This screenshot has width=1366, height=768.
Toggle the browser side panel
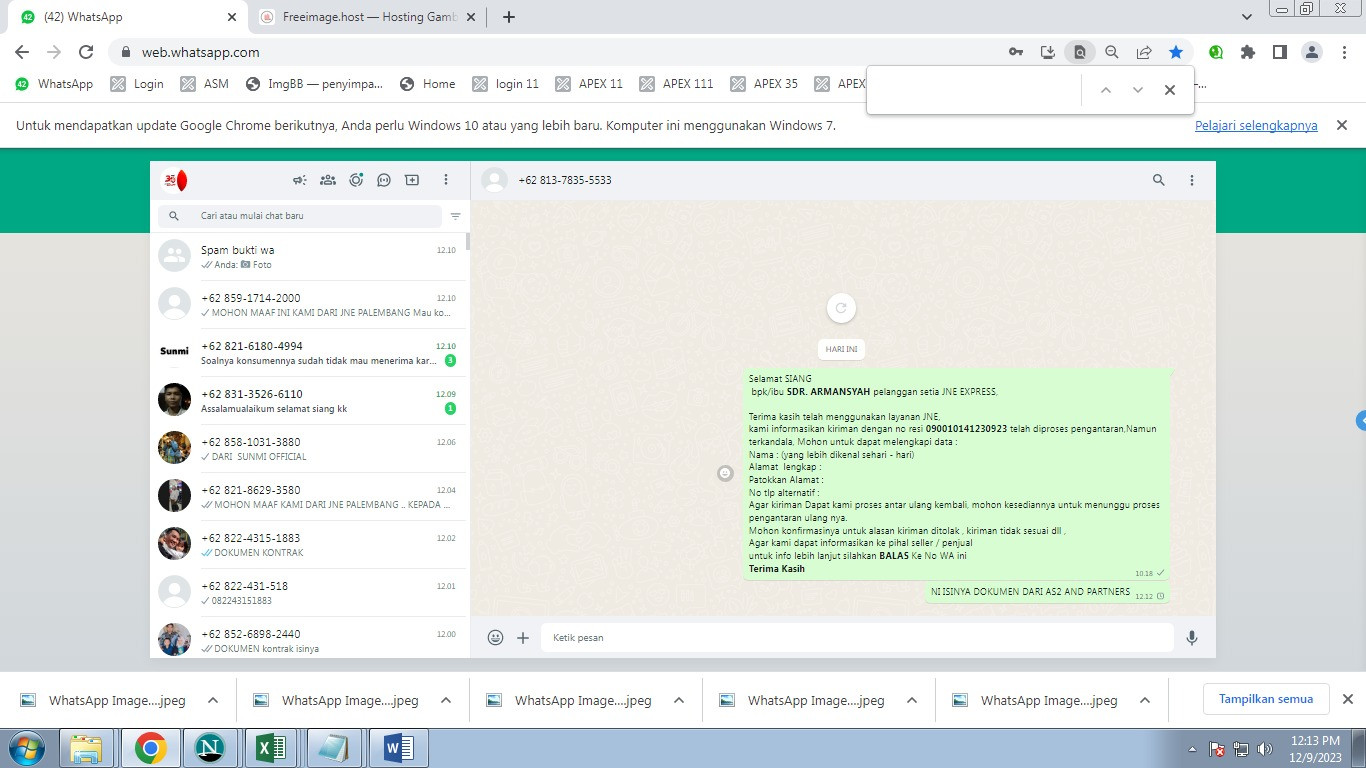click(1279, 52)
